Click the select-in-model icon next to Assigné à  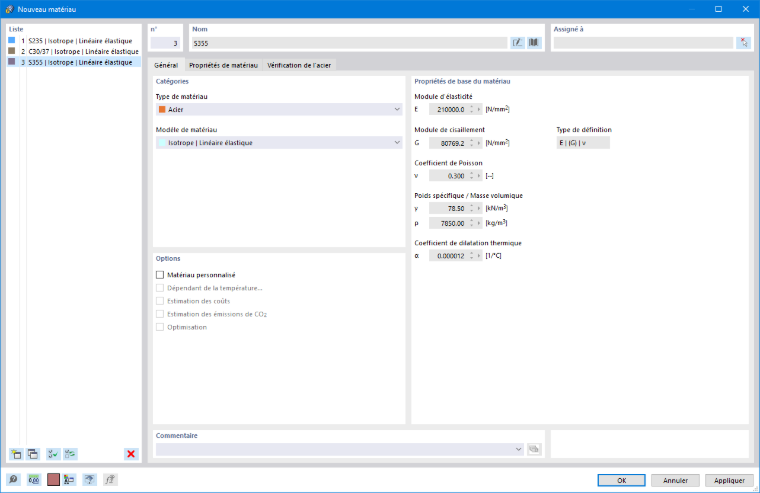click(743, 43)
